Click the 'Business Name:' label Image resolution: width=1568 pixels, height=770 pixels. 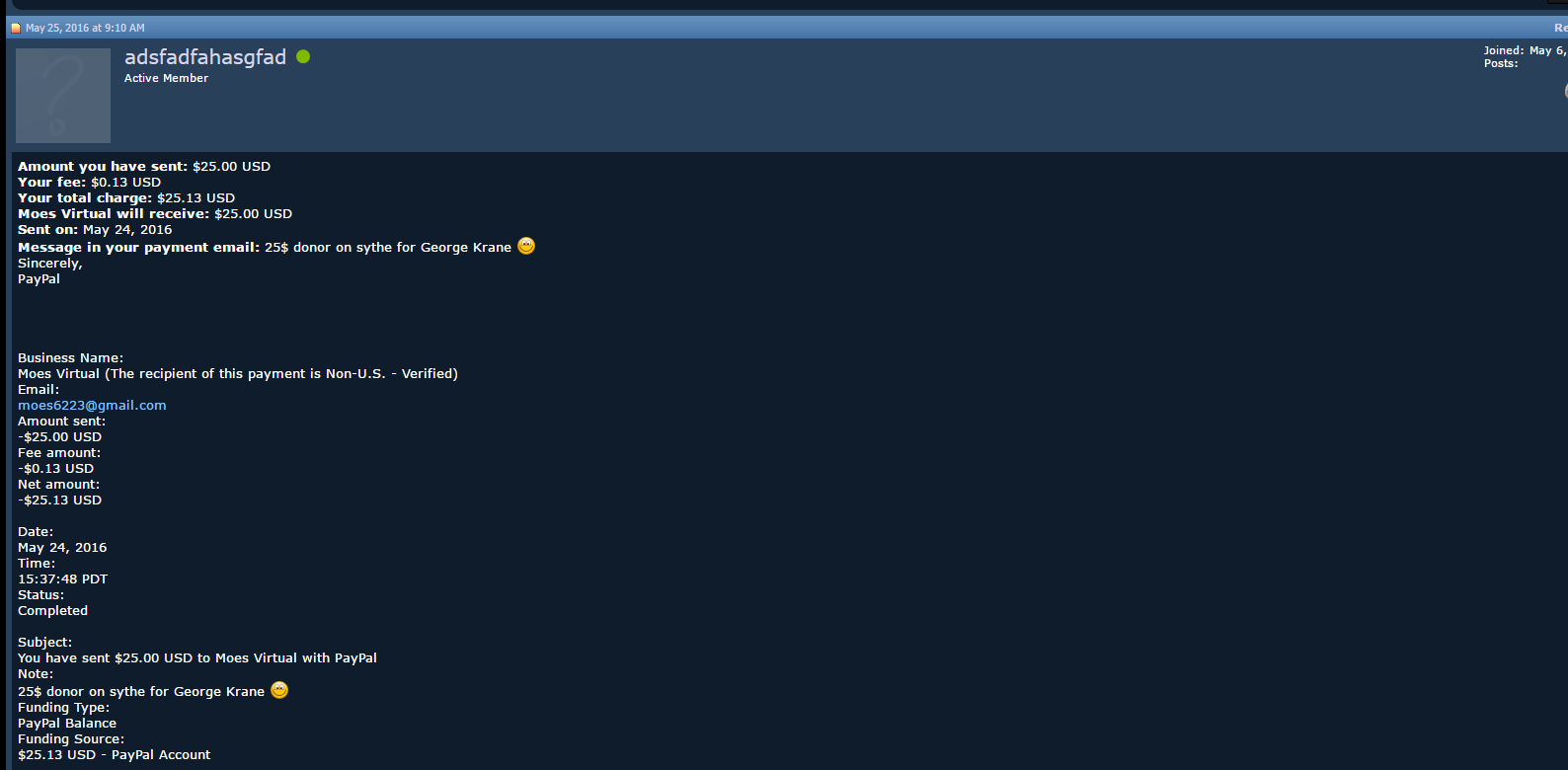coord(70,358)
